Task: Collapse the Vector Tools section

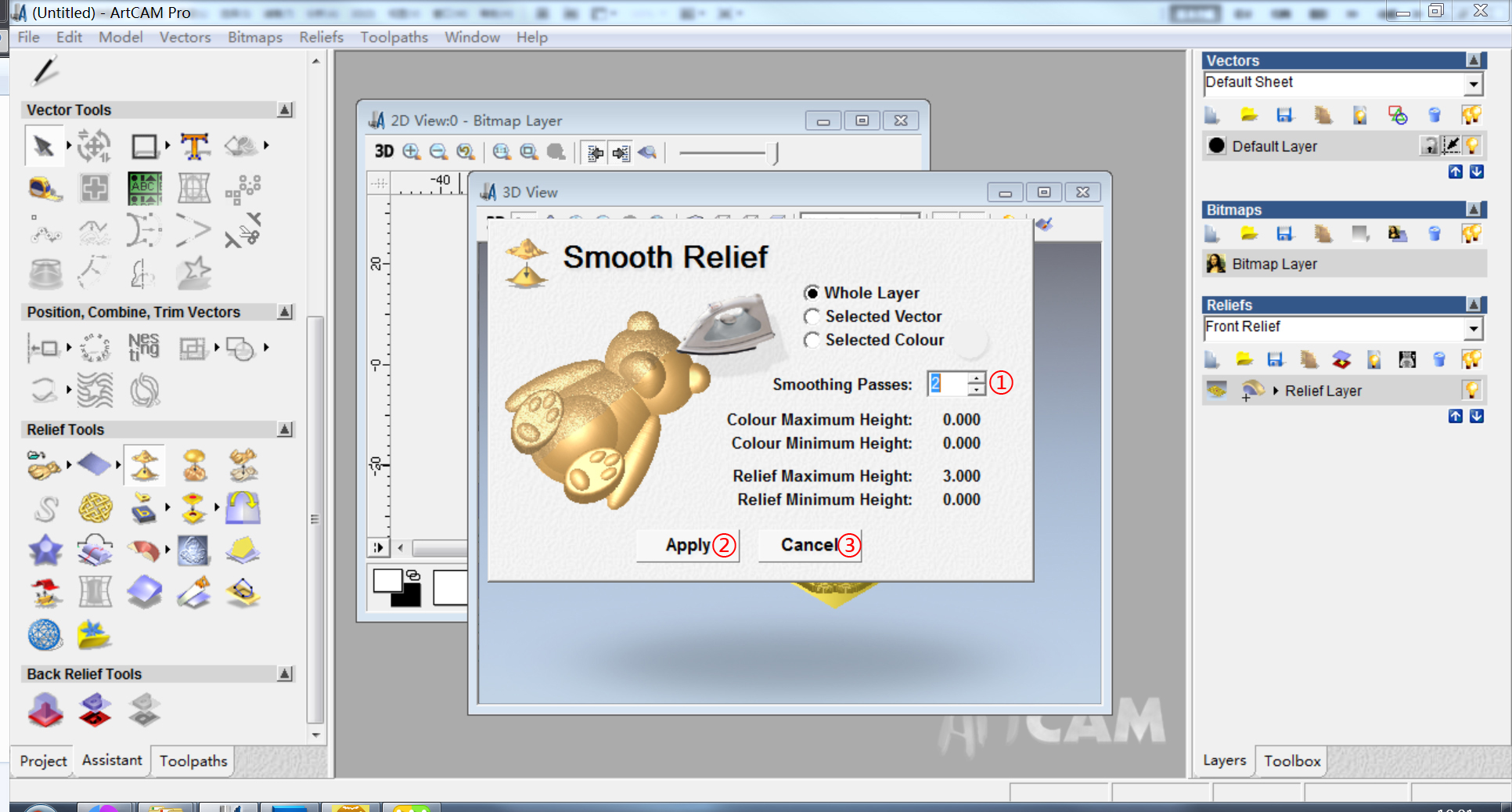Action: tap(285, 110)
